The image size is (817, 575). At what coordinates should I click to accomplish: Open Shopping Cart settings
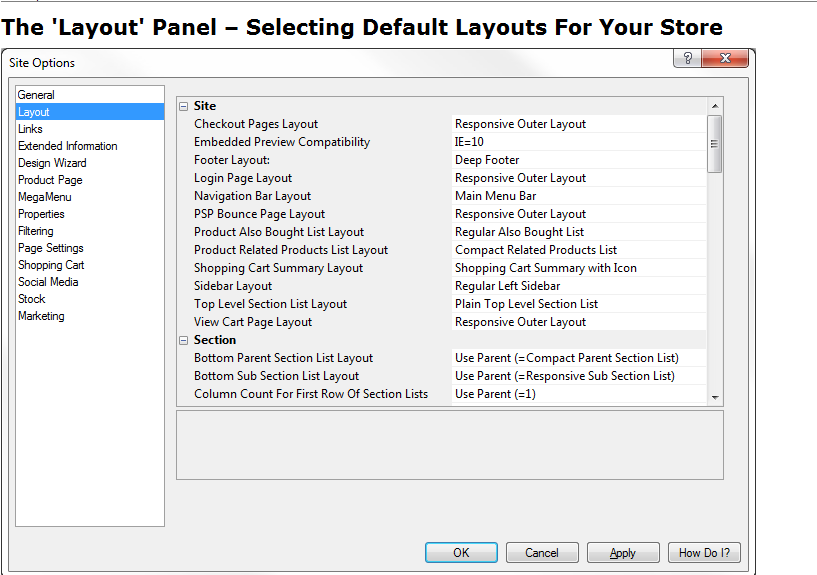pos(51,265)
